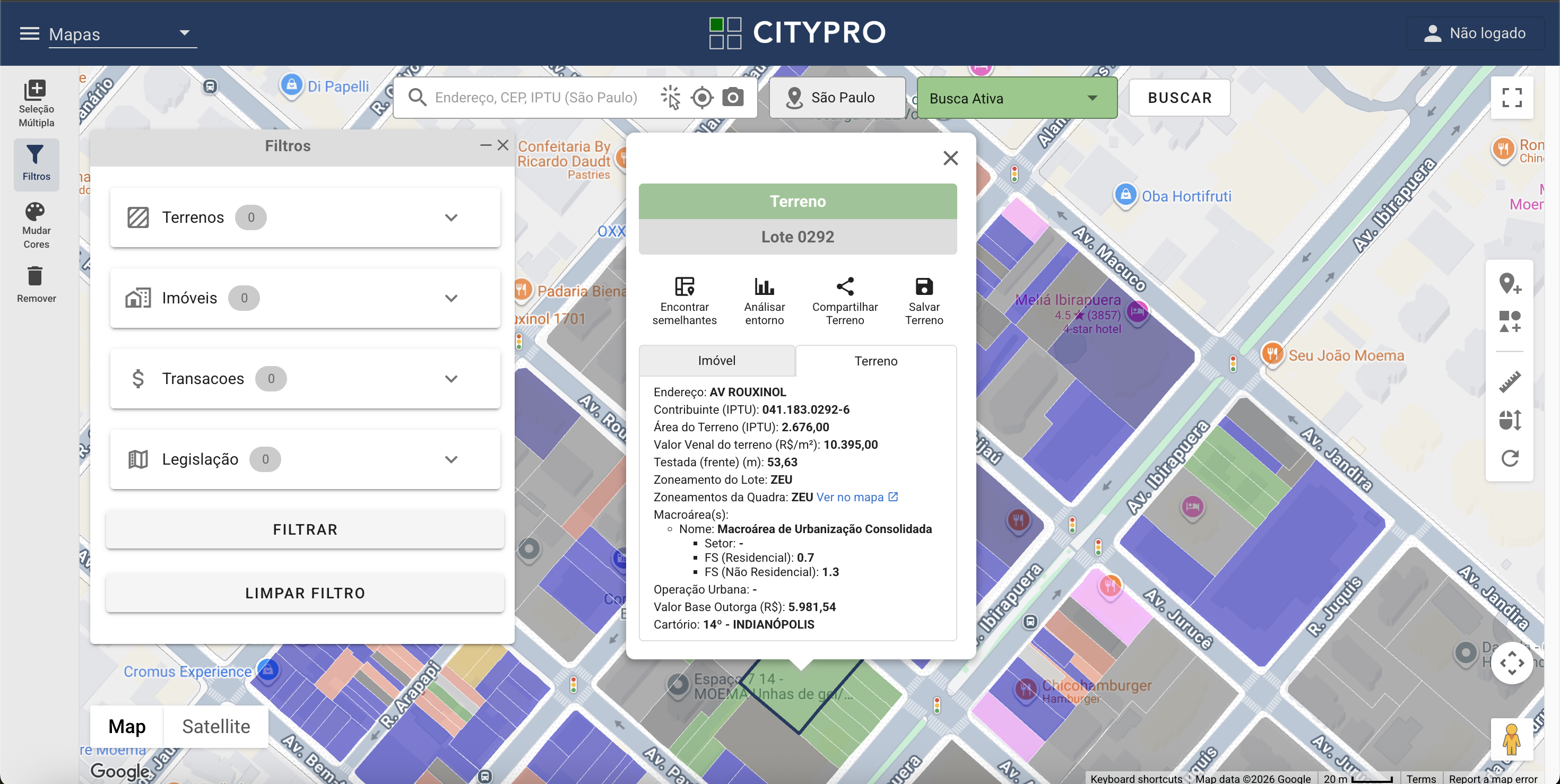Open map Terms link
Image resolution: width=1560 pixels, height=784 pixels.
(x=1421, y=779)
